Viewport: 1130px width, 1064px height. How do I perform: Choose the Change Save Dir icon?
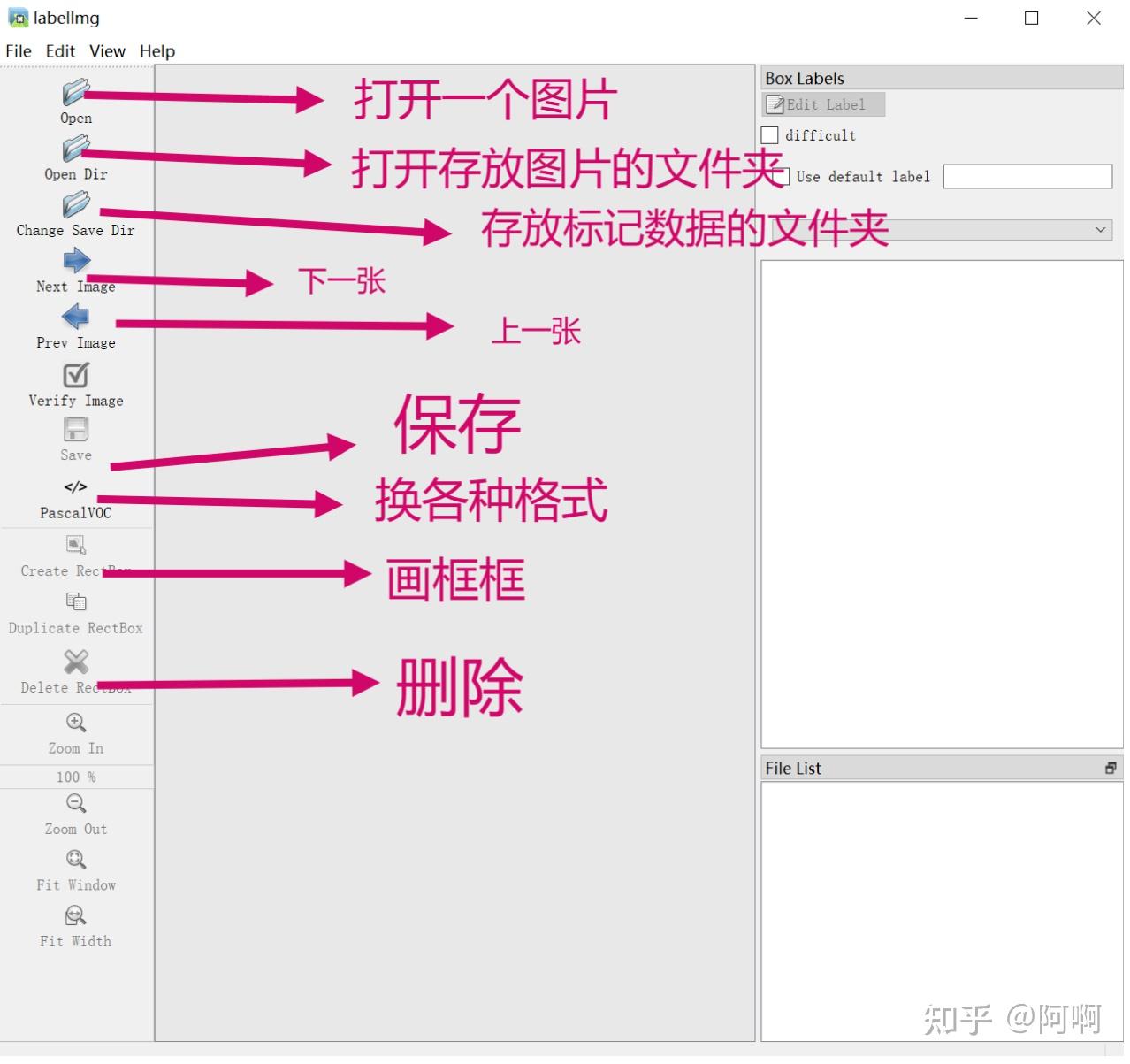[76, 204]
